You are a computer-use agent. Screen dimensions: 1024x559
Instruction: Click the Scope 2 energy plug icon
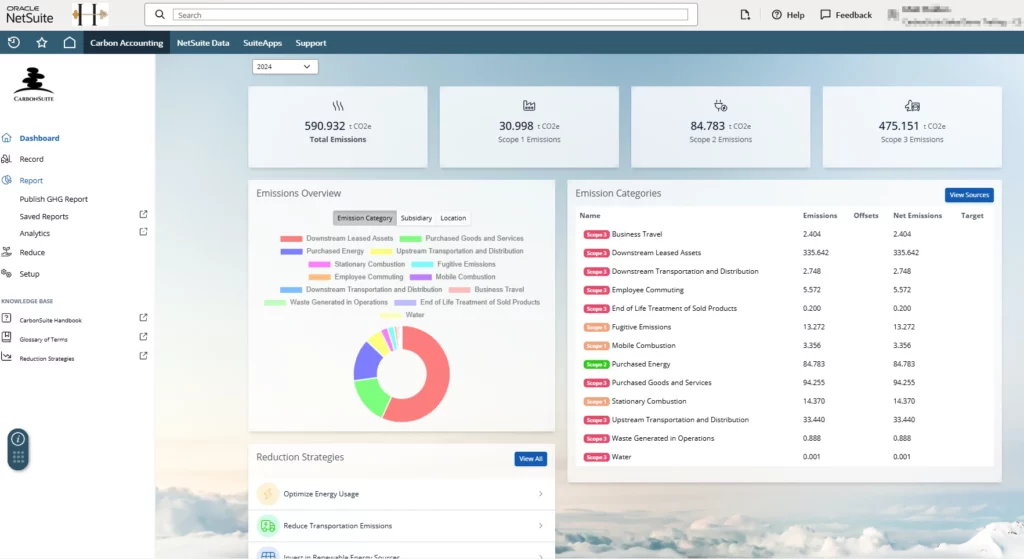point(720,106)
